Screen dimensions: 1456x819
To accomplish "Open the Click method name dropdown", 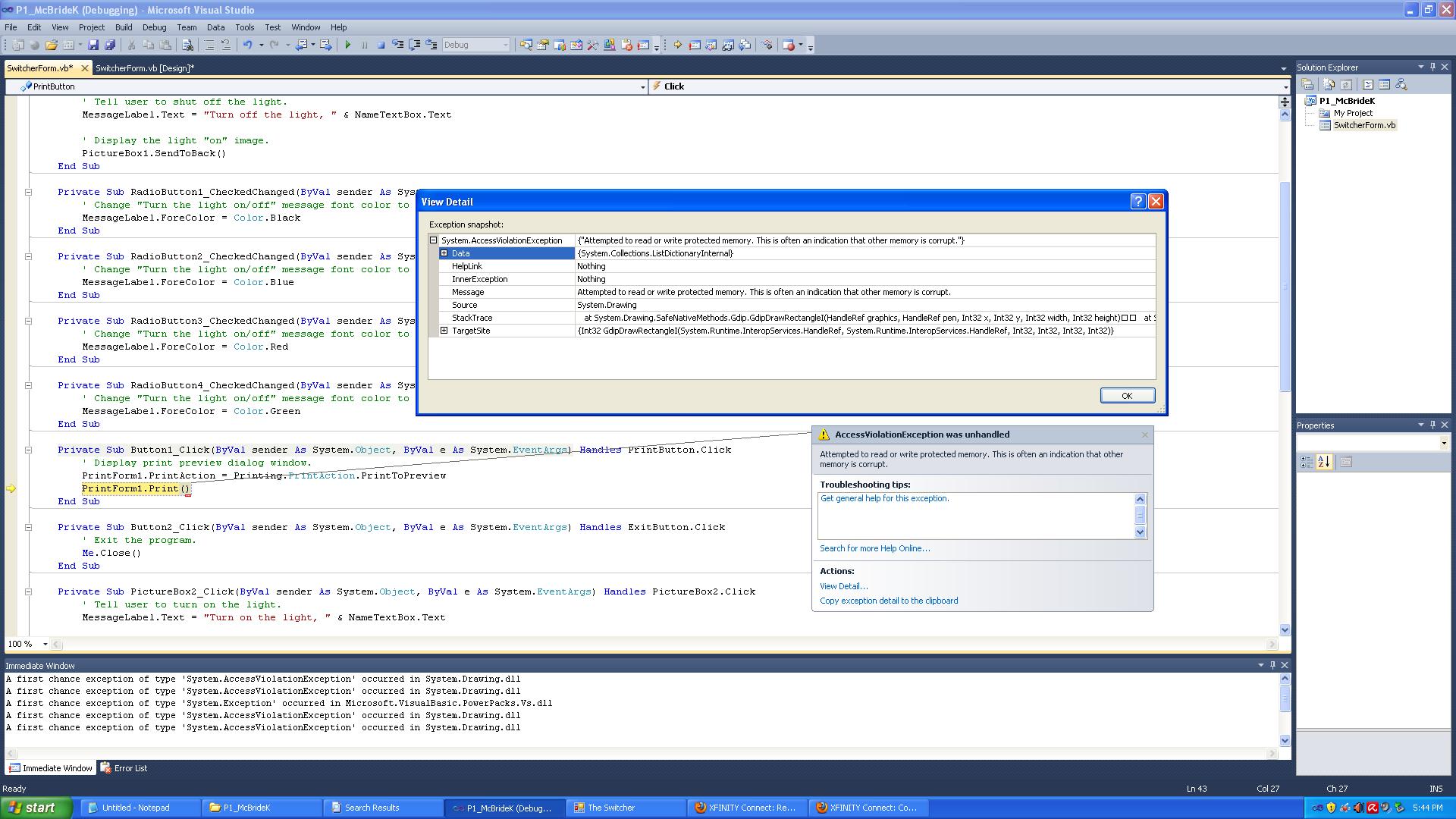I will tap(1285, 86).
